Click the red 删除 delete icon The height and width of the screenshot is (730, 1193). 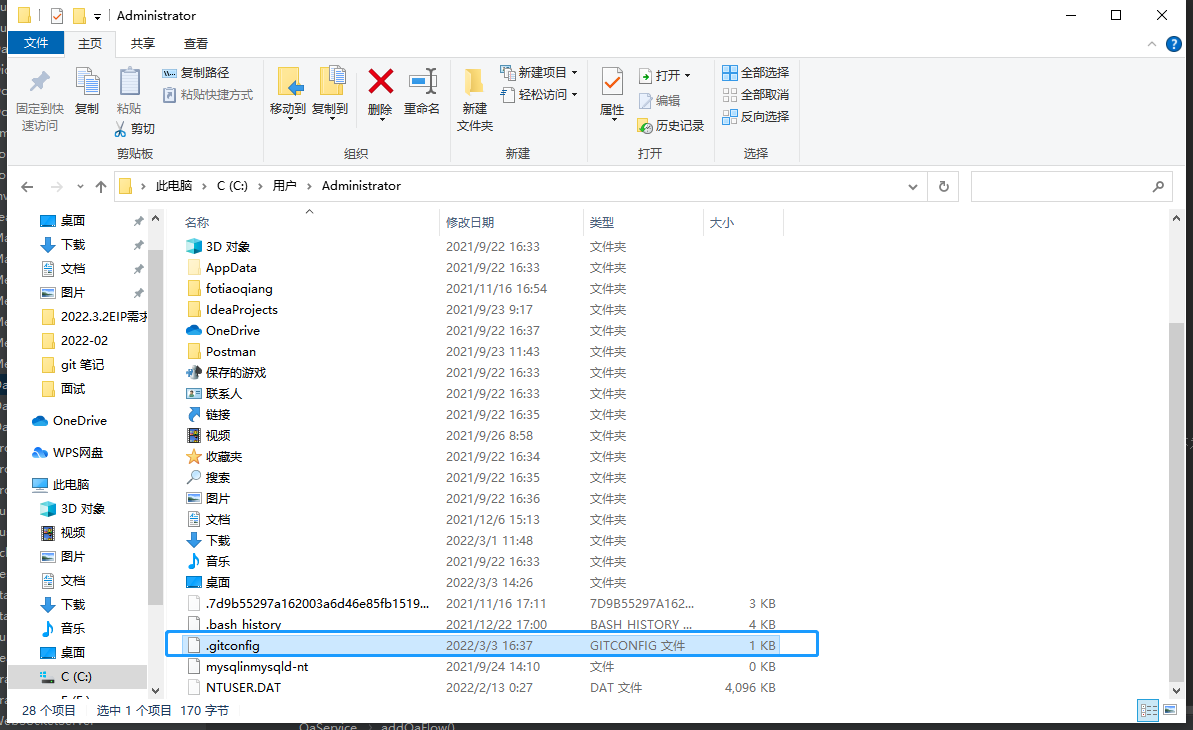click(380, 81)
